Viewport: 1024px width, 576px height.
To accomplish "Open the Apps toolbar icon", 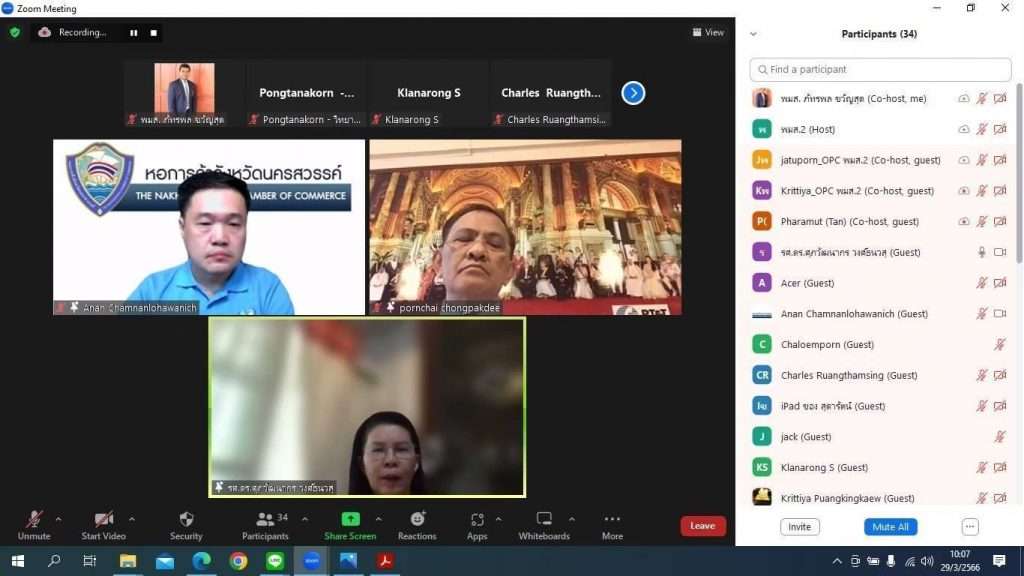I will pos(477,525).
